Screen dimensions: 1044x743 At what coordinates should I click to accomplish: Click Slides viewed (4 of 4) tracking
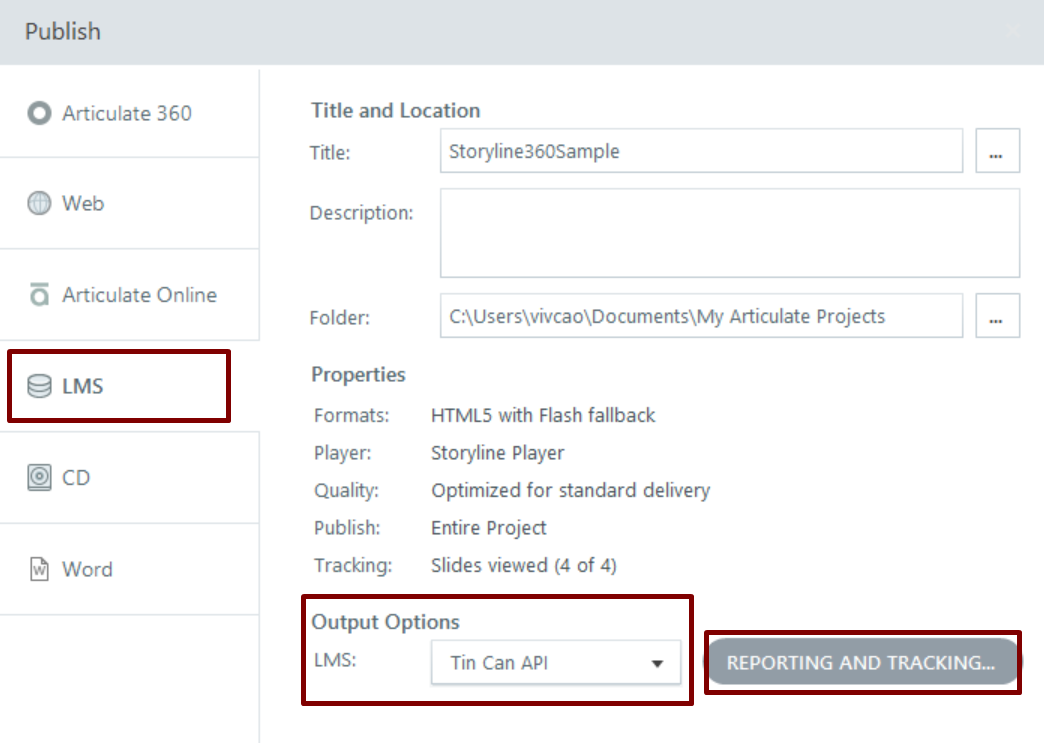(x=523, y=565)
